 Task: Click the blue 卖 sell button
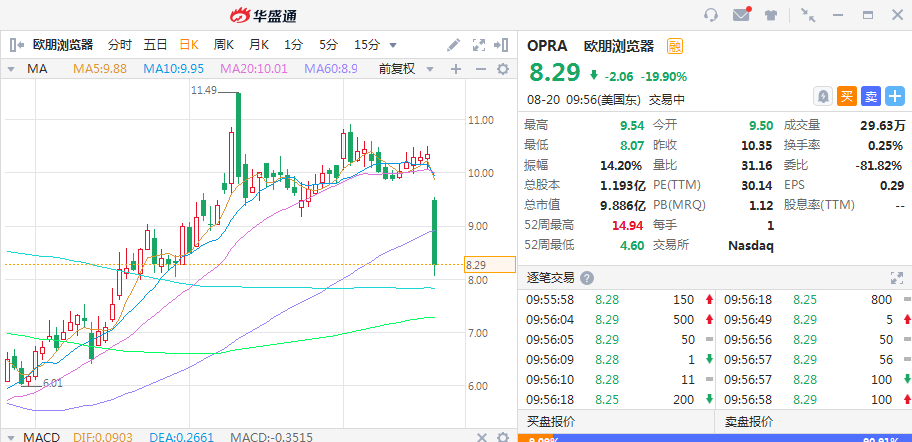(871, 96)
